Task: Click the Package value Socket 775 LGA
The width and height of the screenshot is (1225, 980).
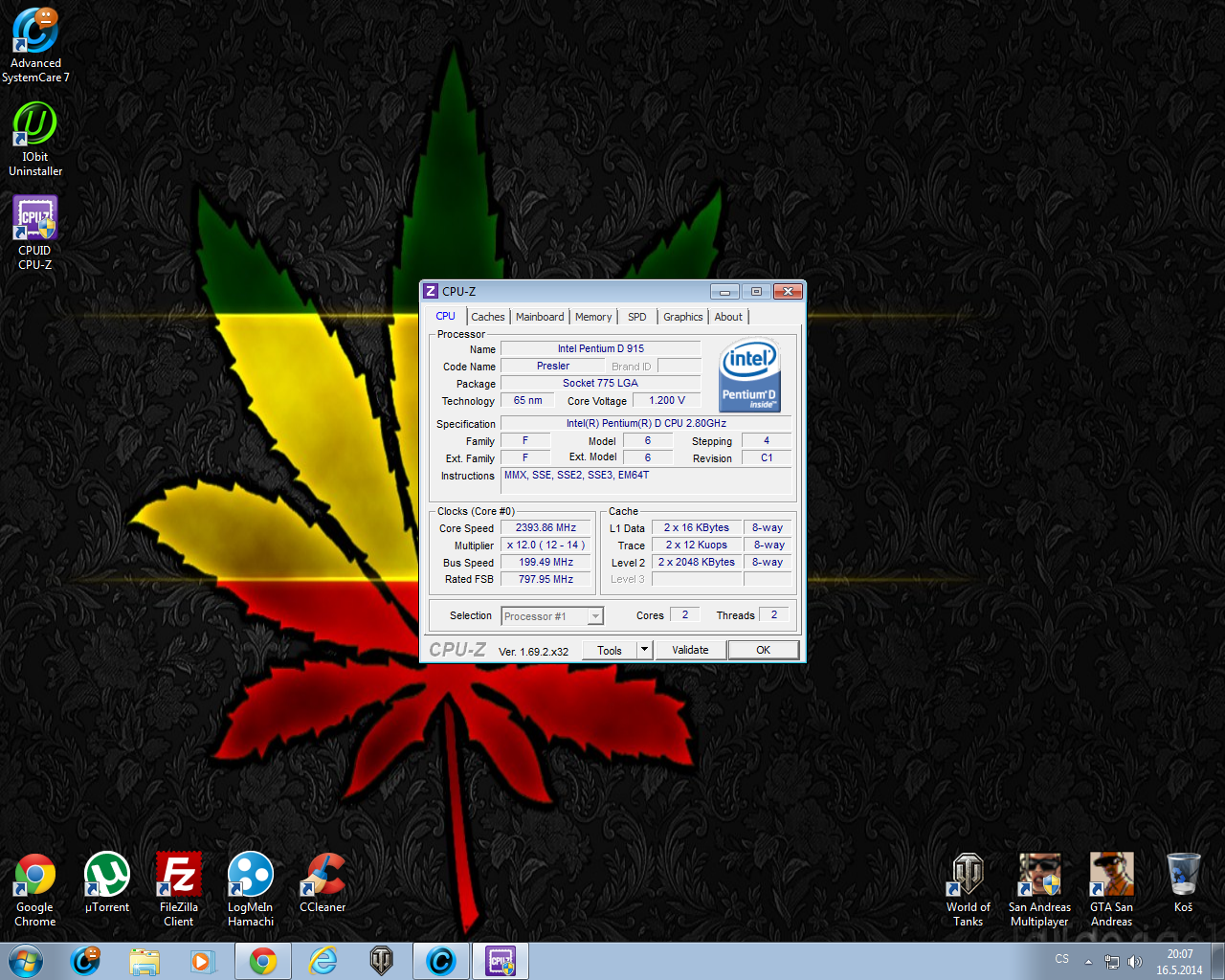Action: 601,383
